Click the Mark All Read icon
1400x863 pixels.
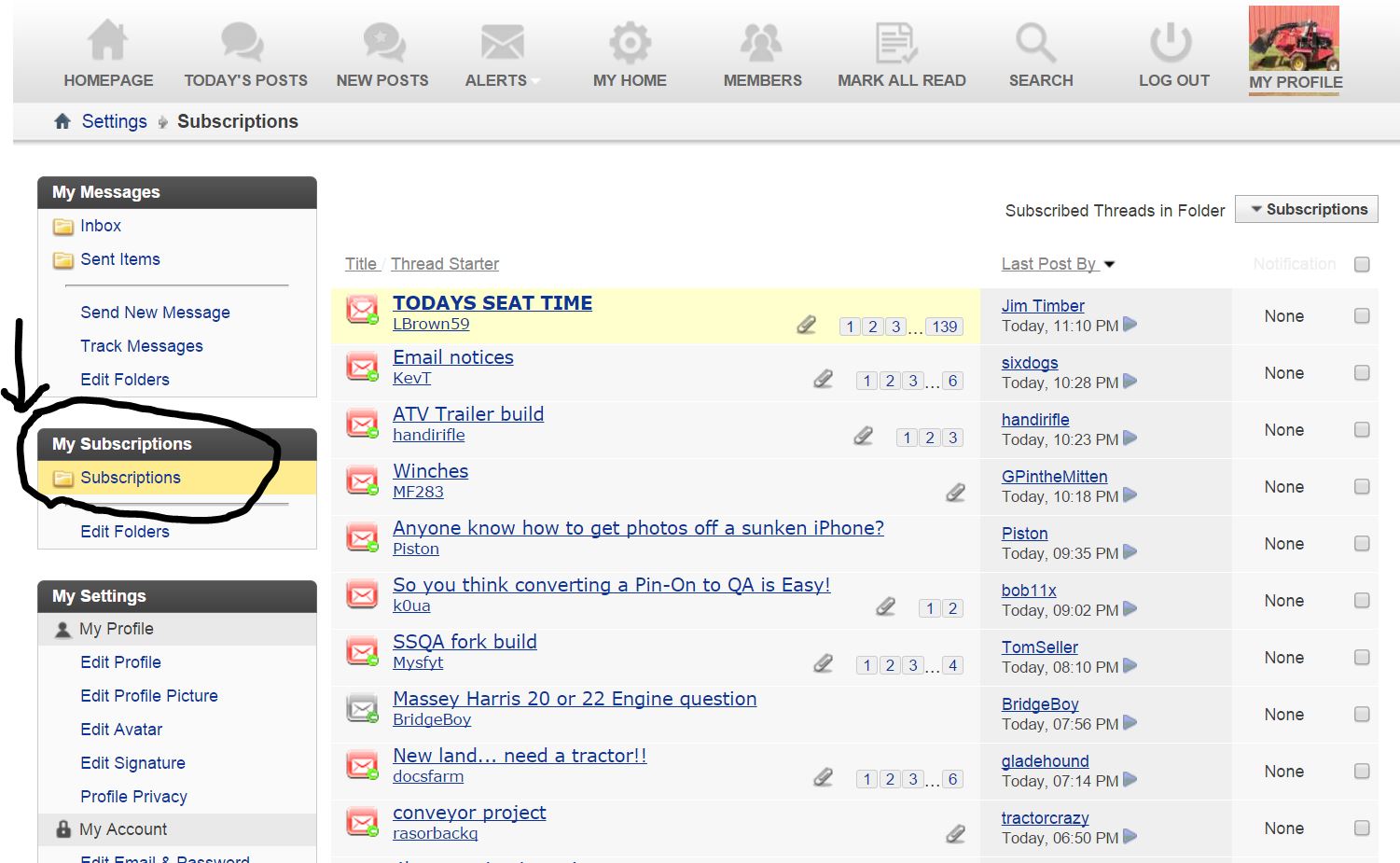(897, 42)
